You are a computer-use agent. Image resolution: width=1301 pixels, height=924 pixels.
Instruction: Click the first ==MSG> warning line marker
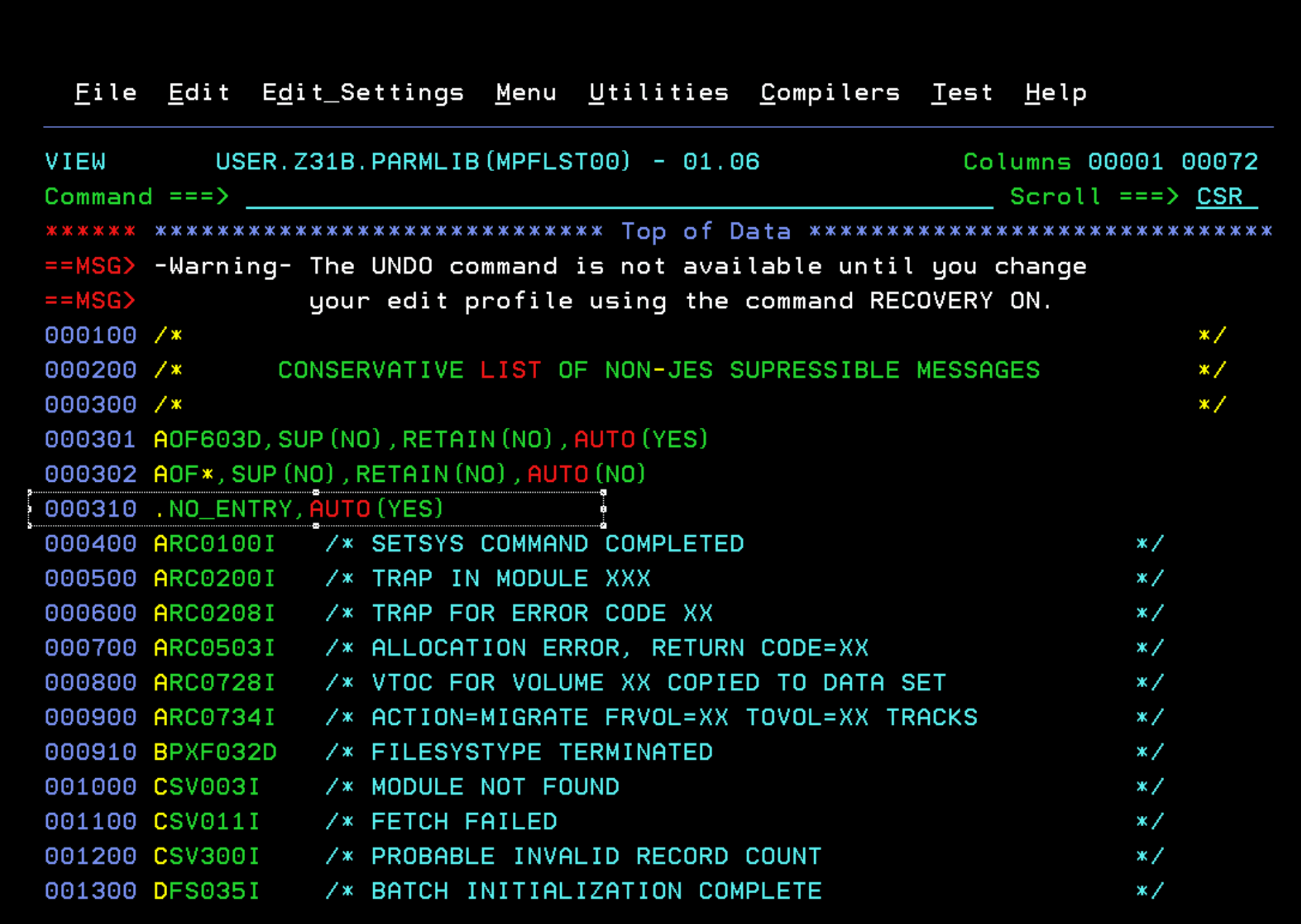pos(90,266)
